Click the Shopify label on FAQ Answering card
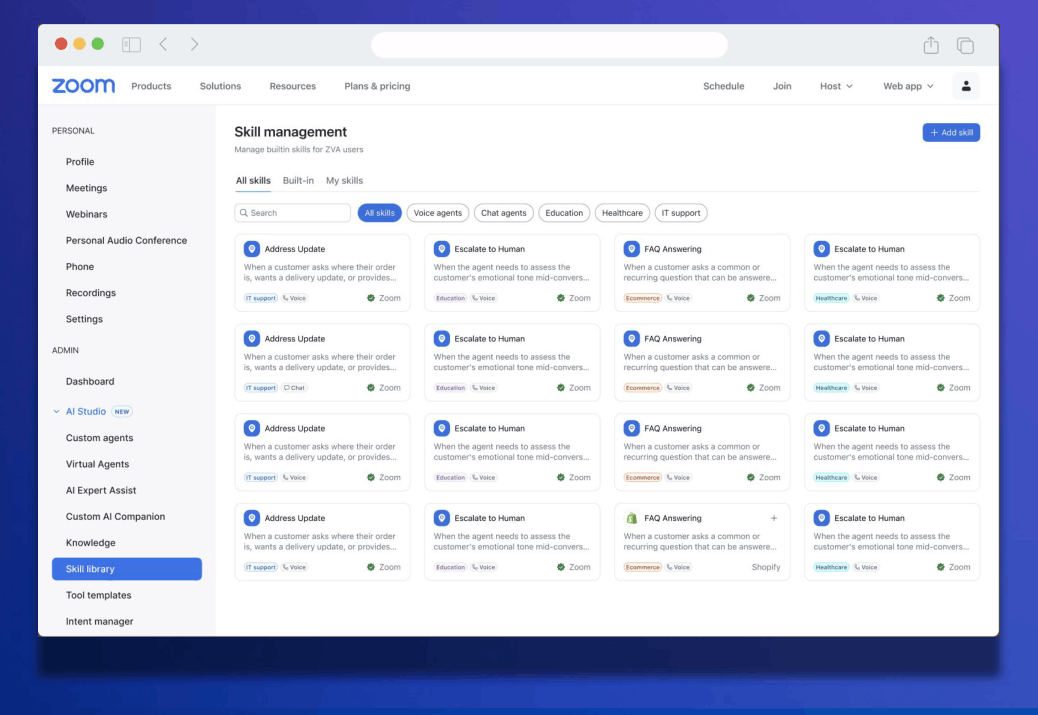 766,567
